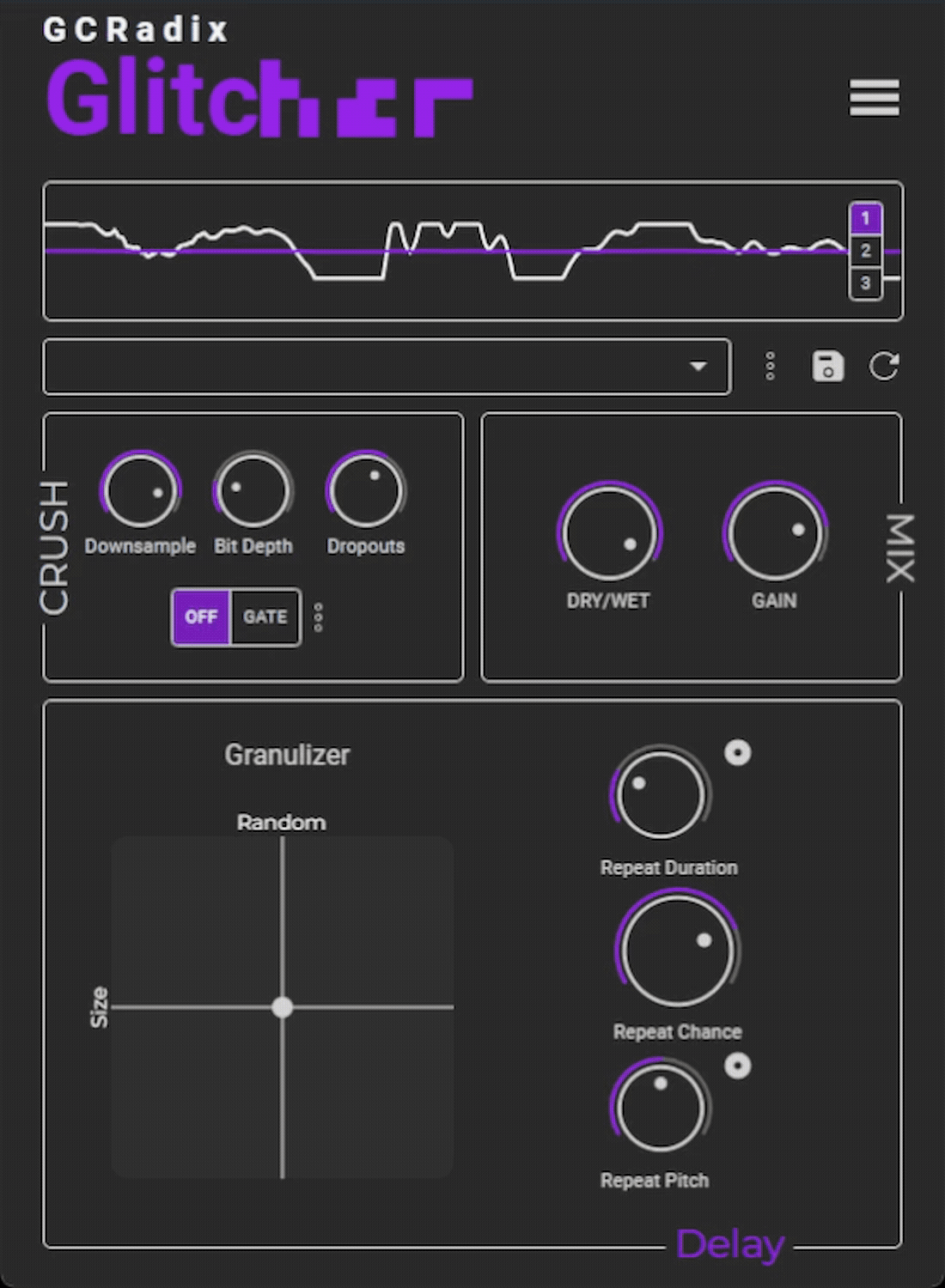Open crush mode three-dot options
Viewport: 945px width, 1288px height.
coord(319,617)
